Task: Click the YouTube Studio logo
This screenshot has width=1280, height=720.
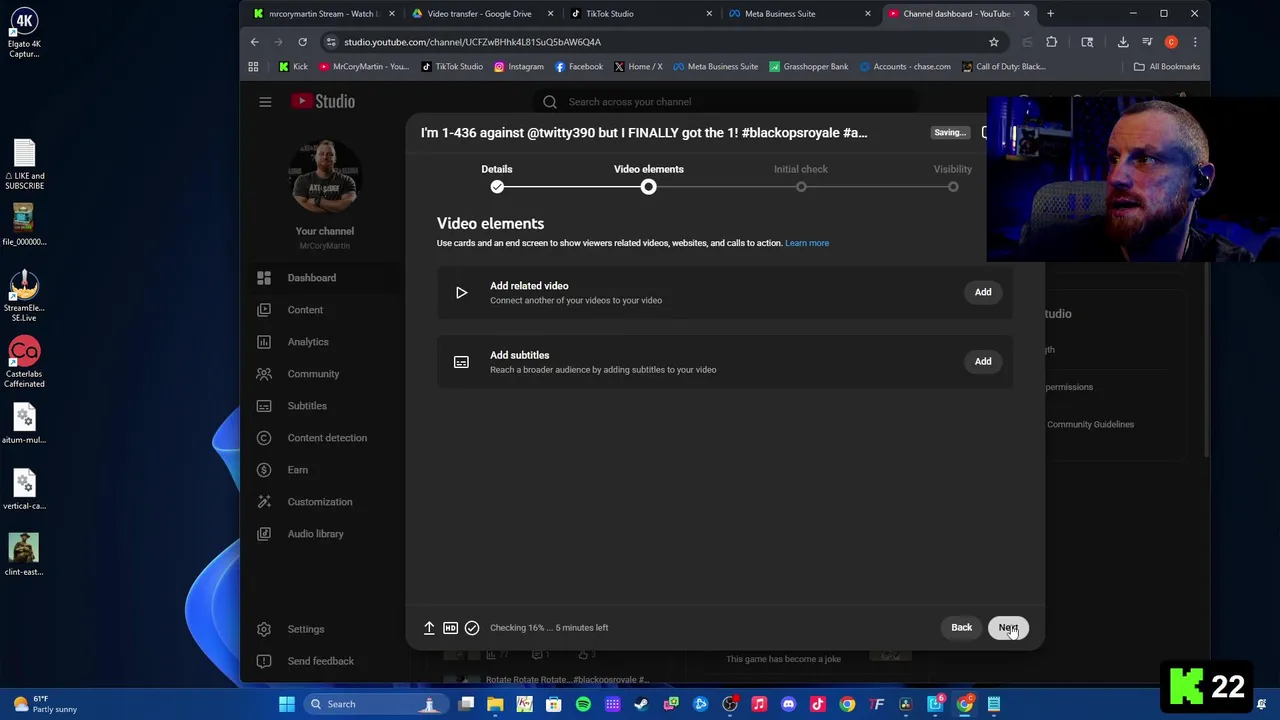Action: 323,102
